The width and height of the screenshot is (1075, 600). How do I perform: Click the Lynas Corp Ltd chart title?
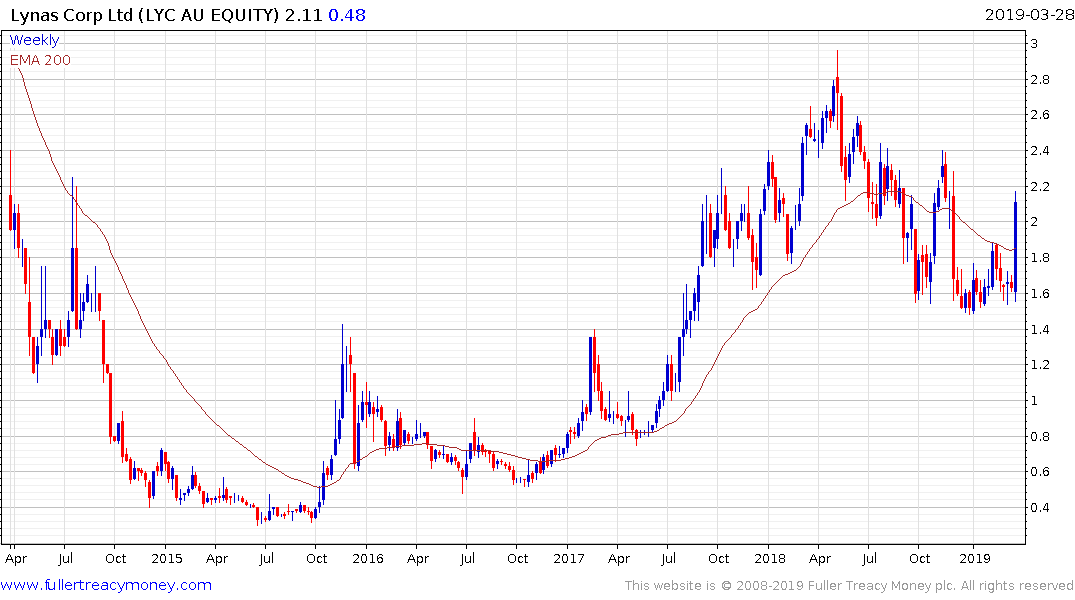[x=145, y=14]
